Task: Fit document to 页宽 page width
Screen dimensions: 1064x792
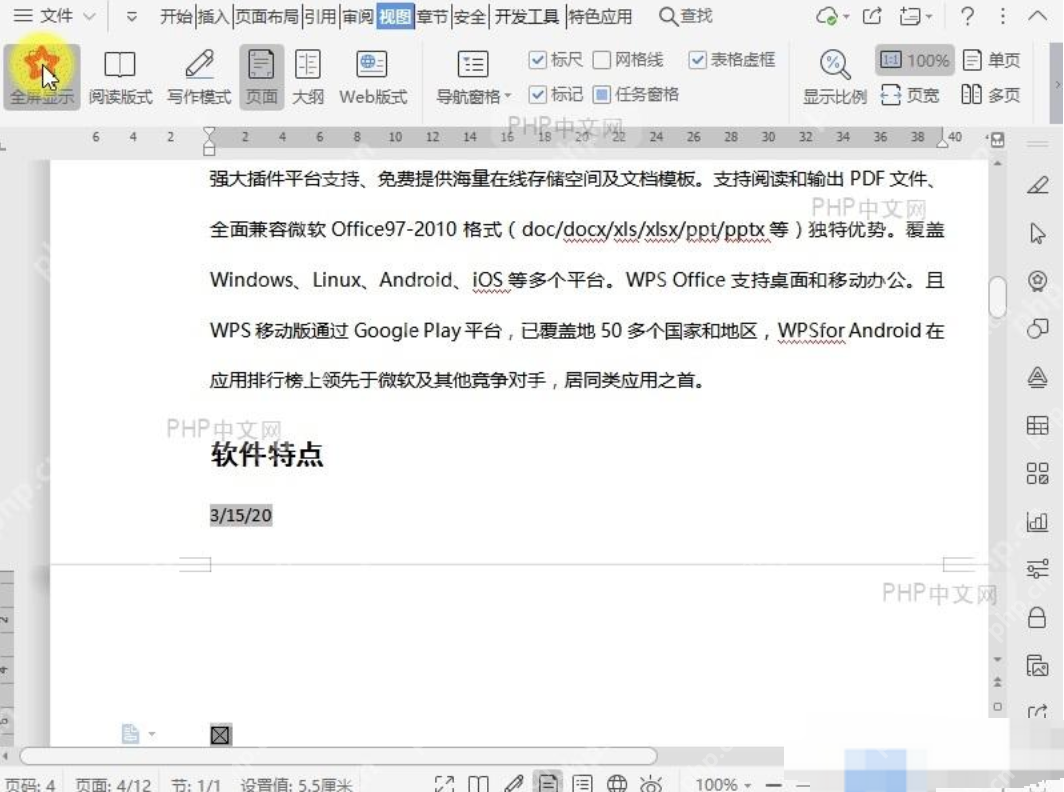Action: click(x=910, y=95)
